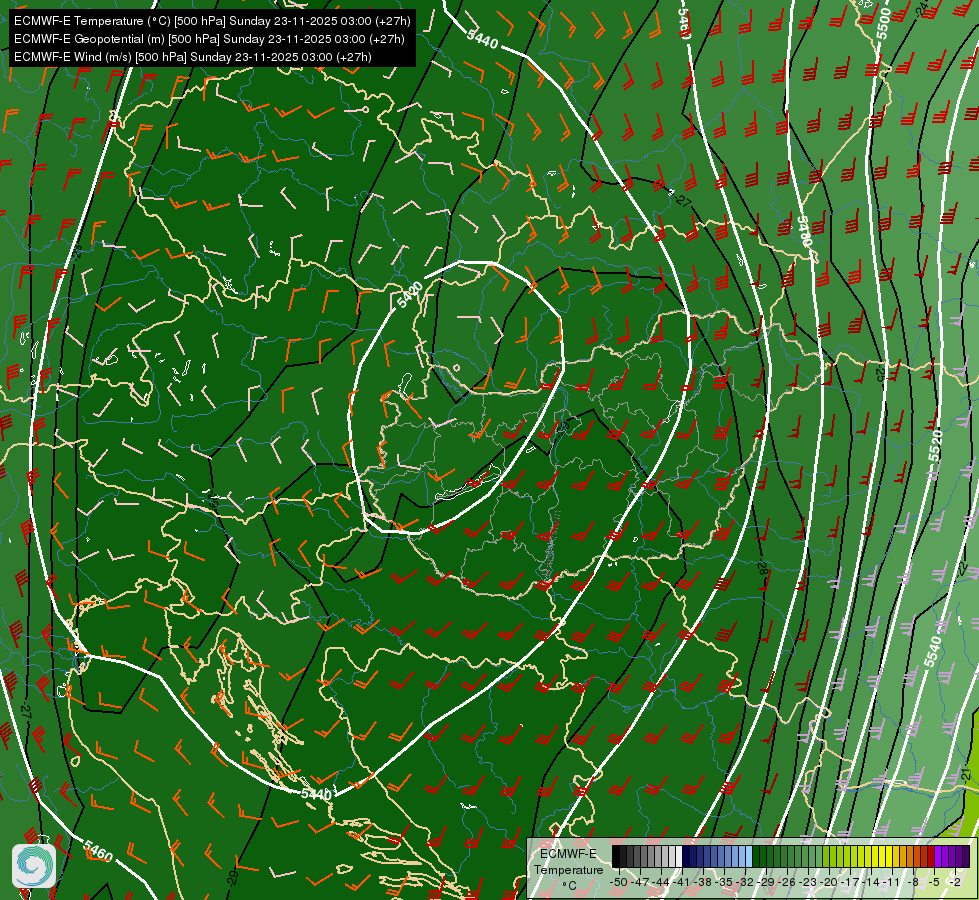Select the ECMWF-E Geopotential (m) title line
Screen dimensions: 979x900
point(209,39)
